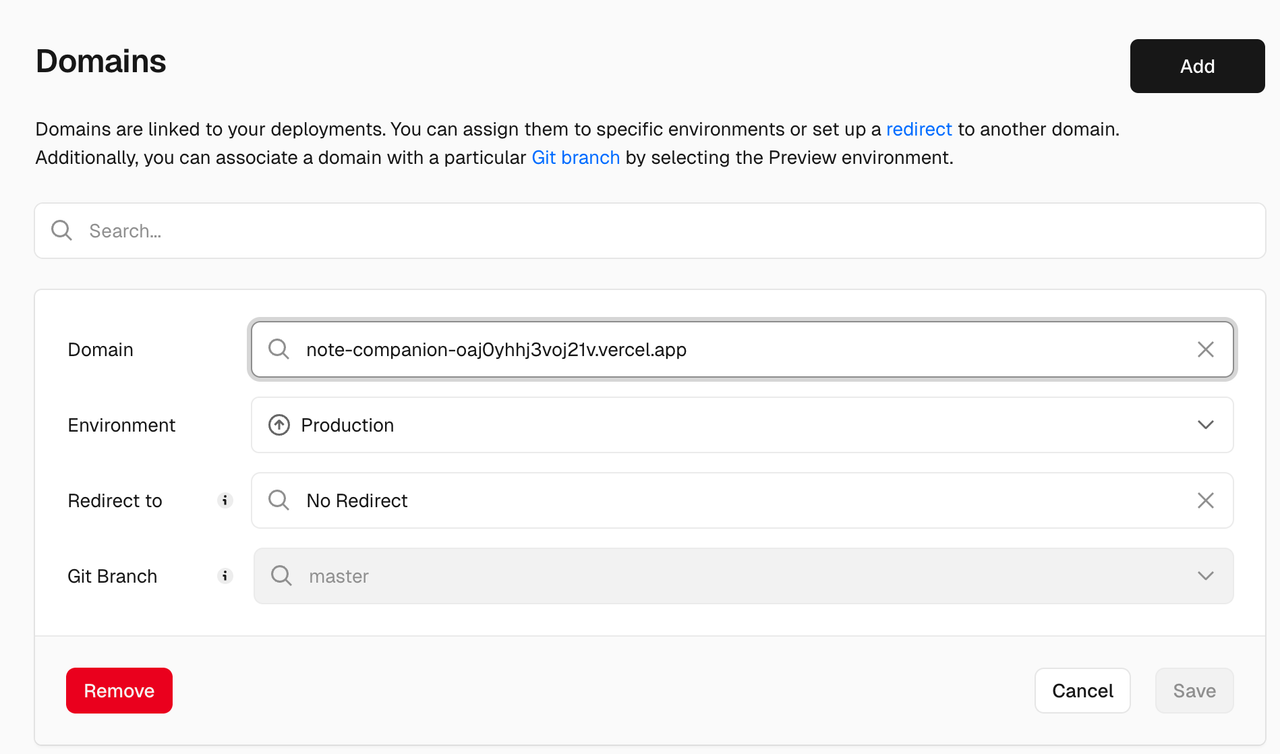Image resolution: width=1280 pixels, height=754 pixels.
Task: Click the Production environment arrow icon
Action: (x=279, y=425)
